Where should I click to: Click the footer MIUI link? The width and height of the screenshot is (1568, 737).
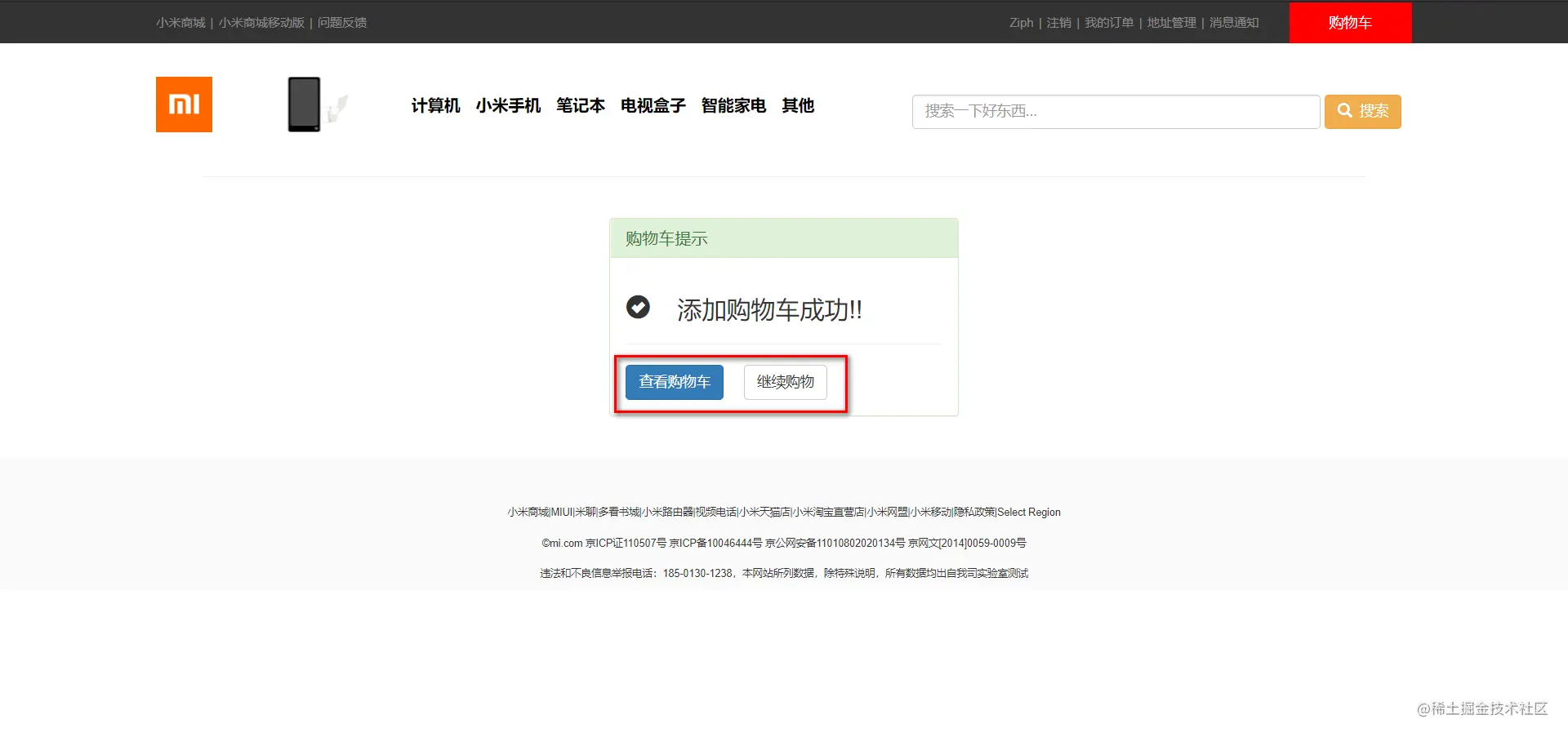pyautogui.click(x=562, y=513)
